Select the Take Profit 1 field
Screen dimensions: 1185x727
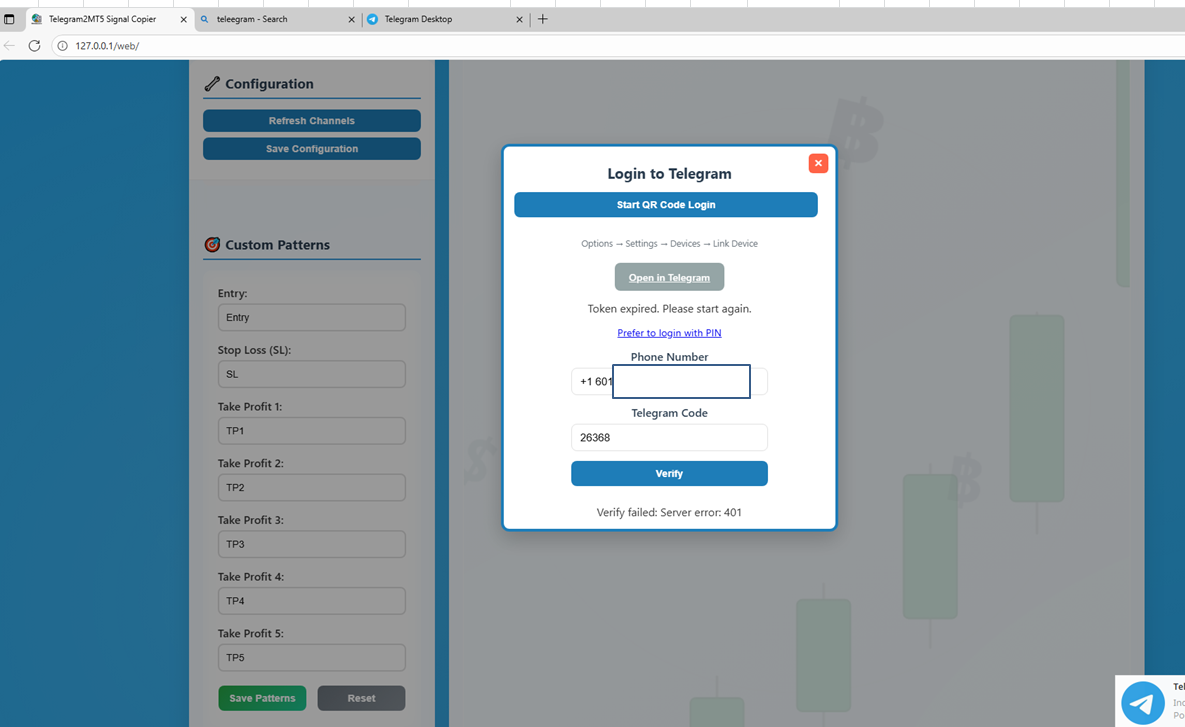(311, 431)
